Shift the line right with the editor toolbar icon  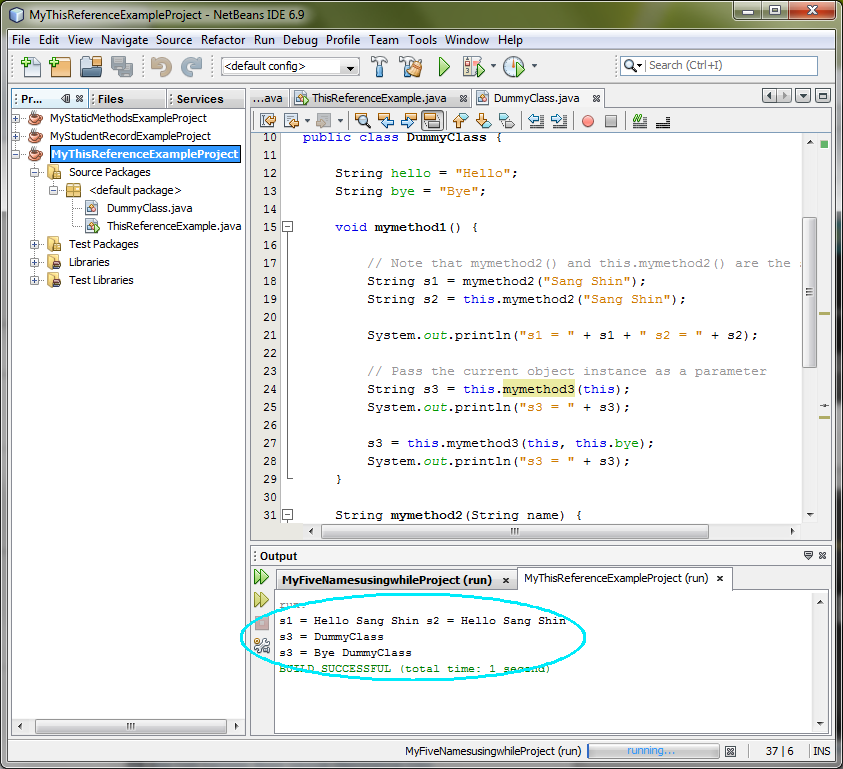click(x=559, y=120)
